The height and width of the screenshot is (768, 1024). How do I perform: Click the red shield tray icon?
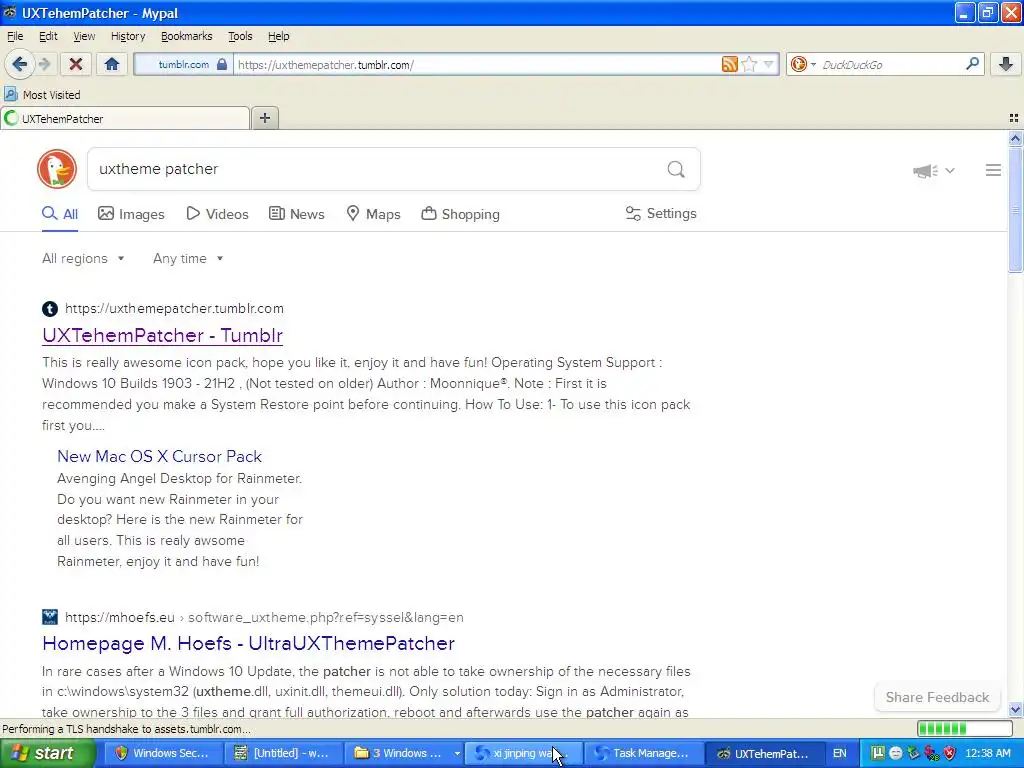pos(950,753)
